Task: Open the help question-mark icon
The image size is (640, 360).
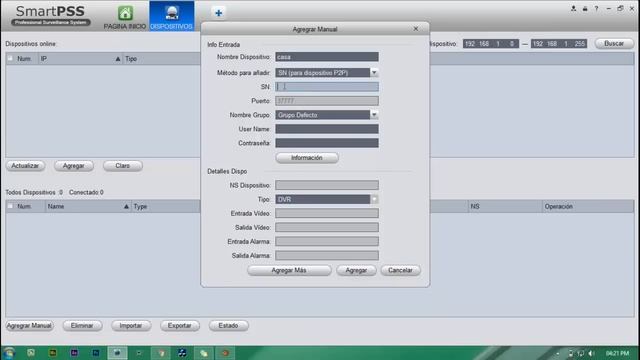Action: click(x=596, y=8)
